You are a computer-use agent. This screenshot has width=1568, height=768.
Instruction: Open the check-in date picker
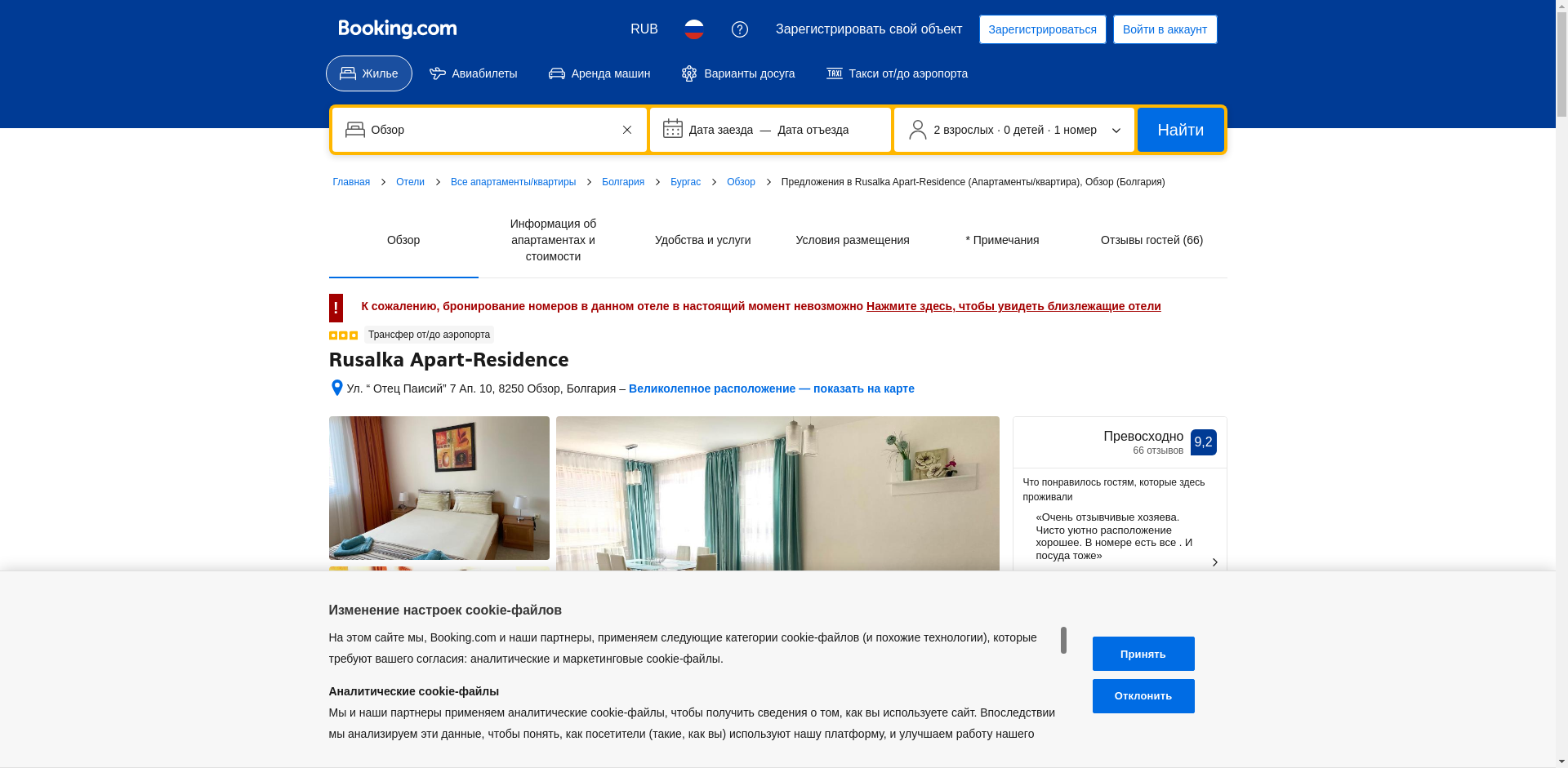pyautogui.click(x=720, y=130)
